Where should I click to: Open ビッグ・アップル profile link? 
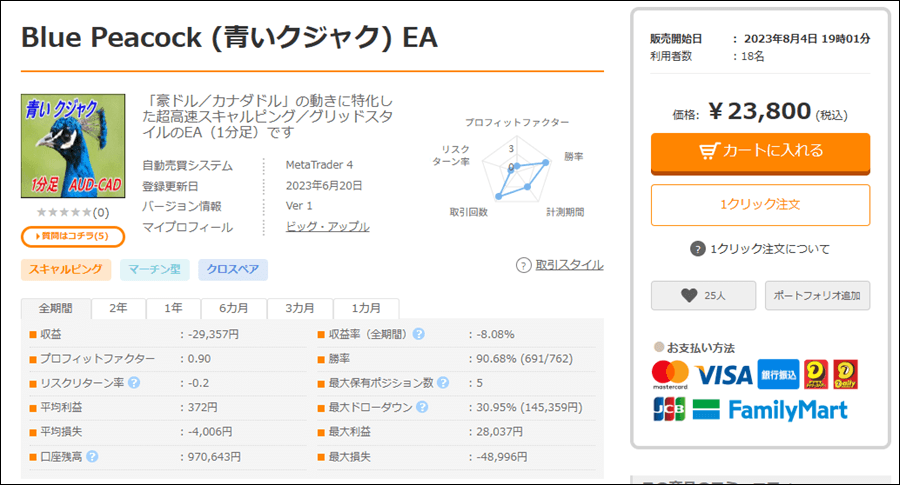tap(328, 227)
